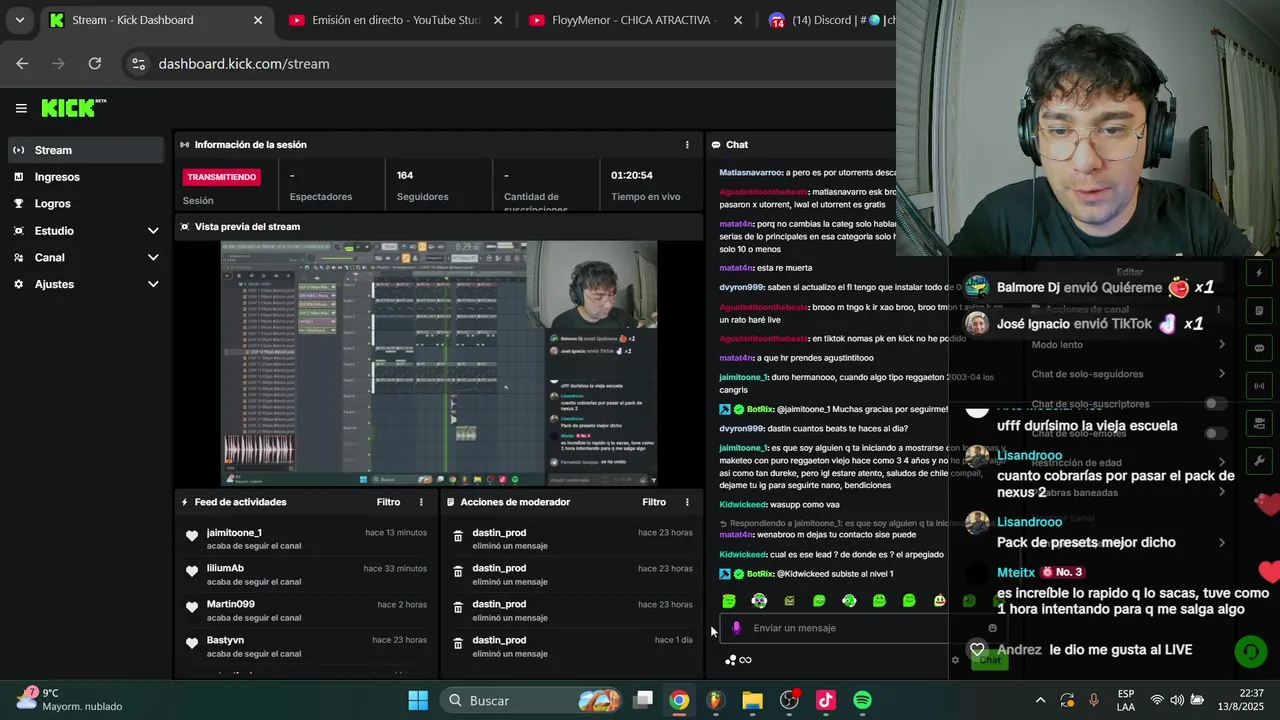Image resolution: width=1280 pixels, height=720 pixels.
Task: Click trash icon on the 'hace 1 día' row
Action: [458, 646]
